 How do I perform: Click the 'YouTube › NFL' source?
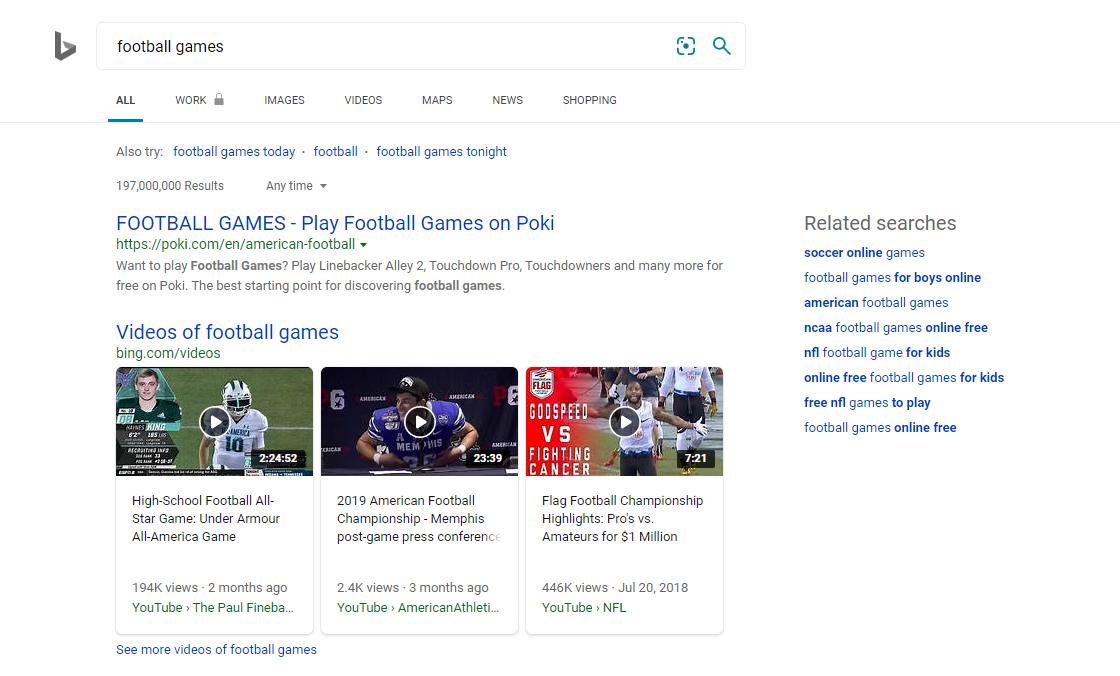click(x=584, y=607)
